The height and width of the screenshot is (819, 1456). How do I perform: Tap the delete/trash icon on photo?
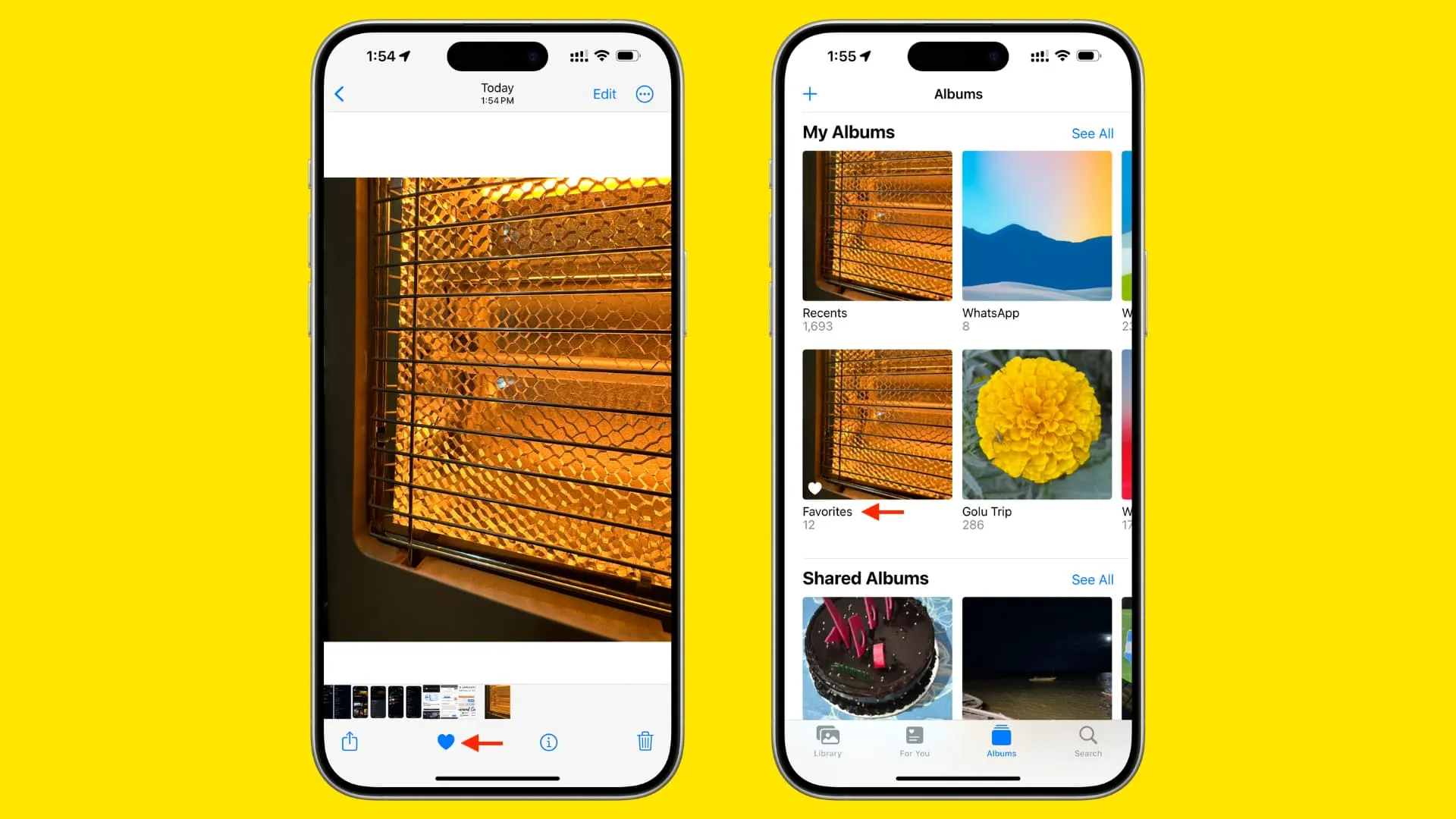click(x=644, y=741)
